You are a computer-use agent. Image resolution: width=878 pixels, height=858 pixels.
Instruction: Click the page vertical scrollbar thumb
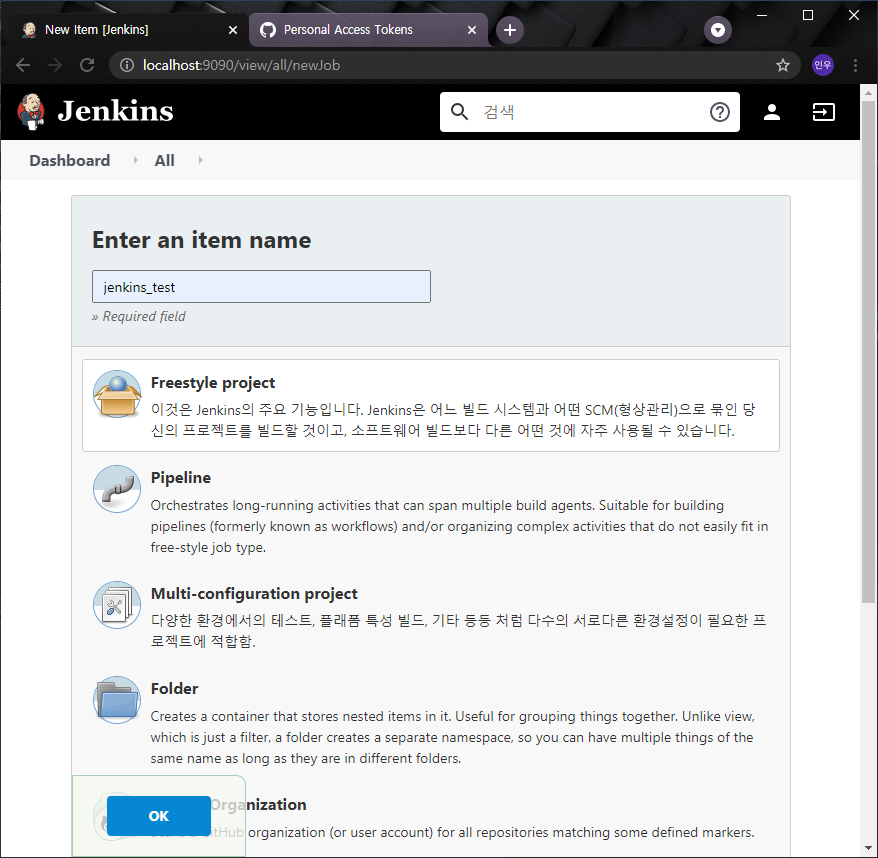tap(868, 351)
